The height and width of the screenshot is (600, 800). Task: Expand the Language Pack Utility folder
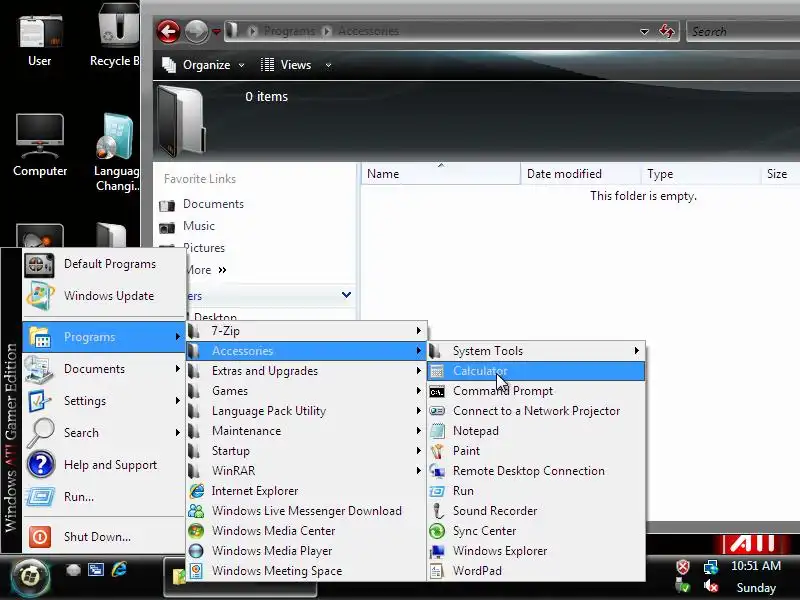coord(307,411)
